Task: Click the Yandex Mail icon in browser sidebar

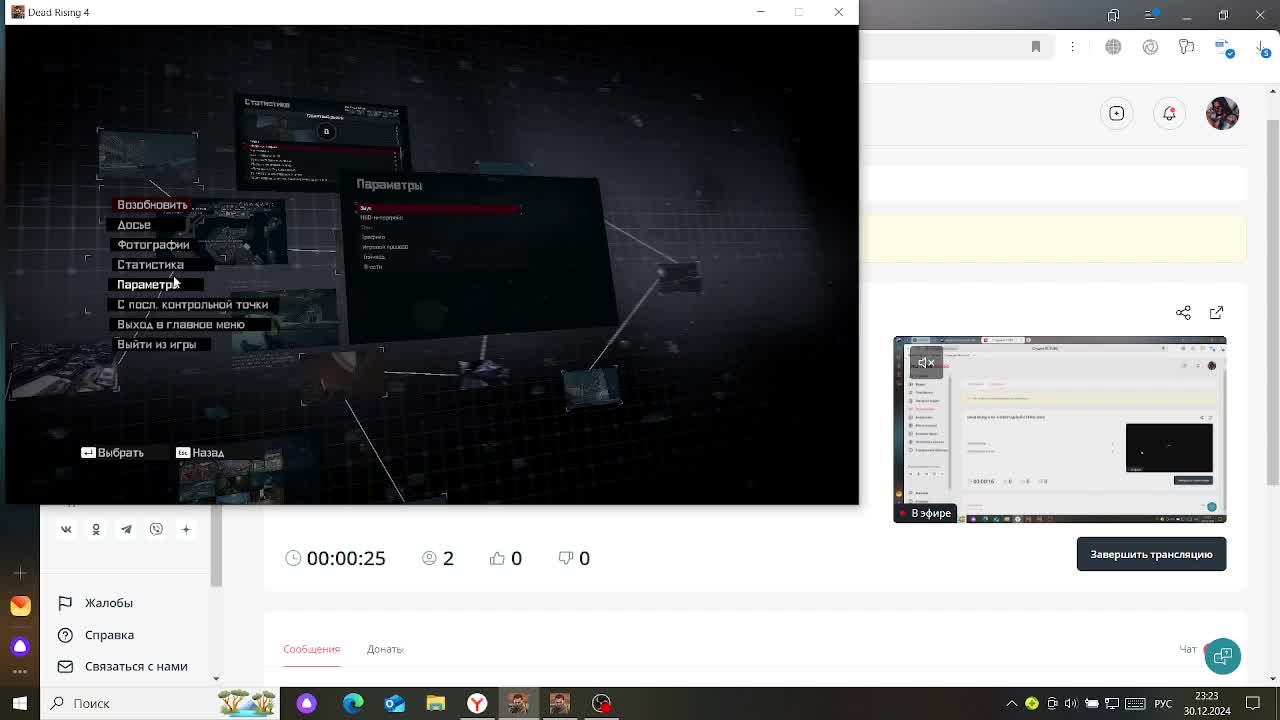Action: coord(20,606)
